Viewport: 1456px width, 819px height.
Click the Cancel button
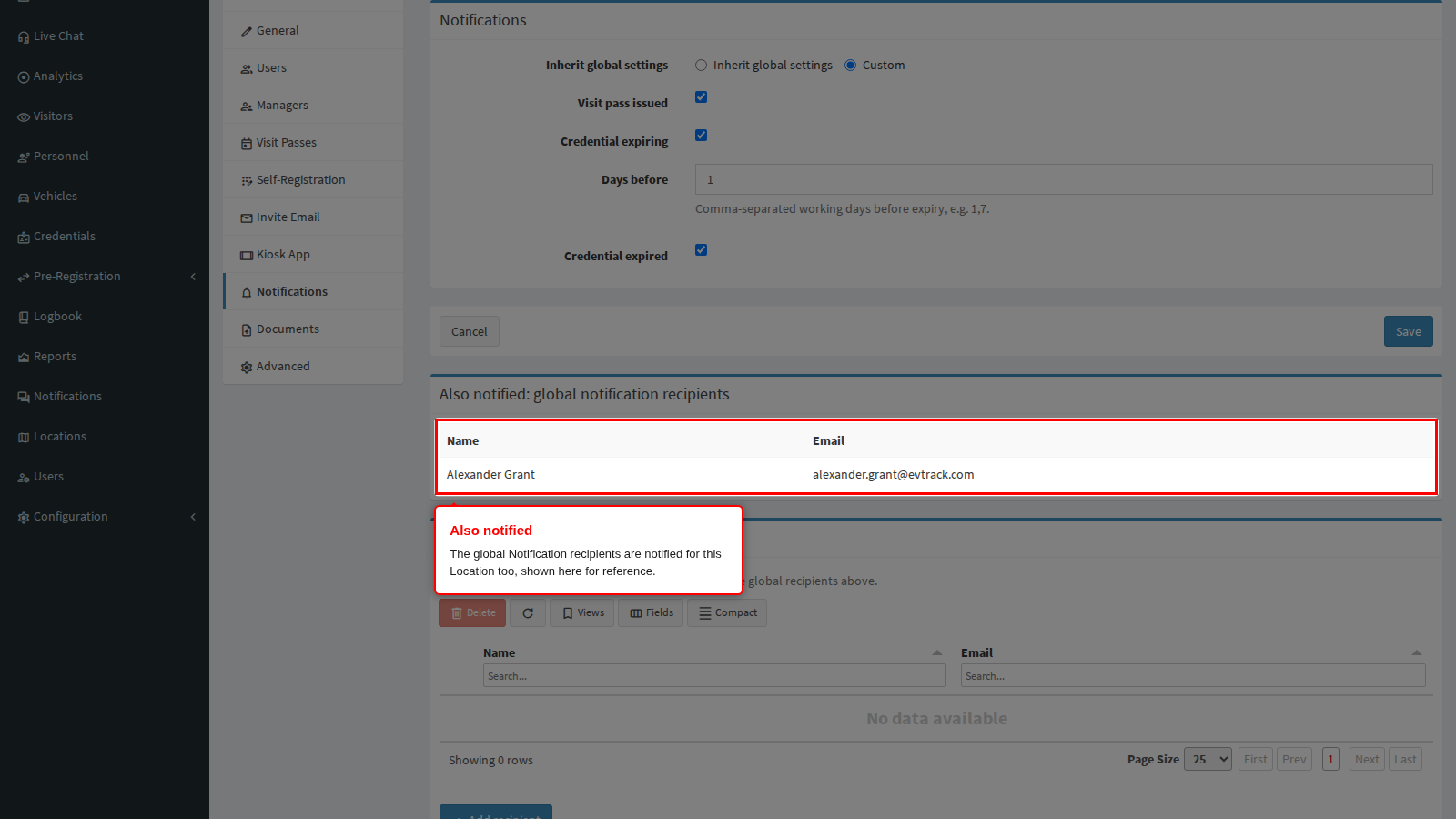click(x=470, y=331)
